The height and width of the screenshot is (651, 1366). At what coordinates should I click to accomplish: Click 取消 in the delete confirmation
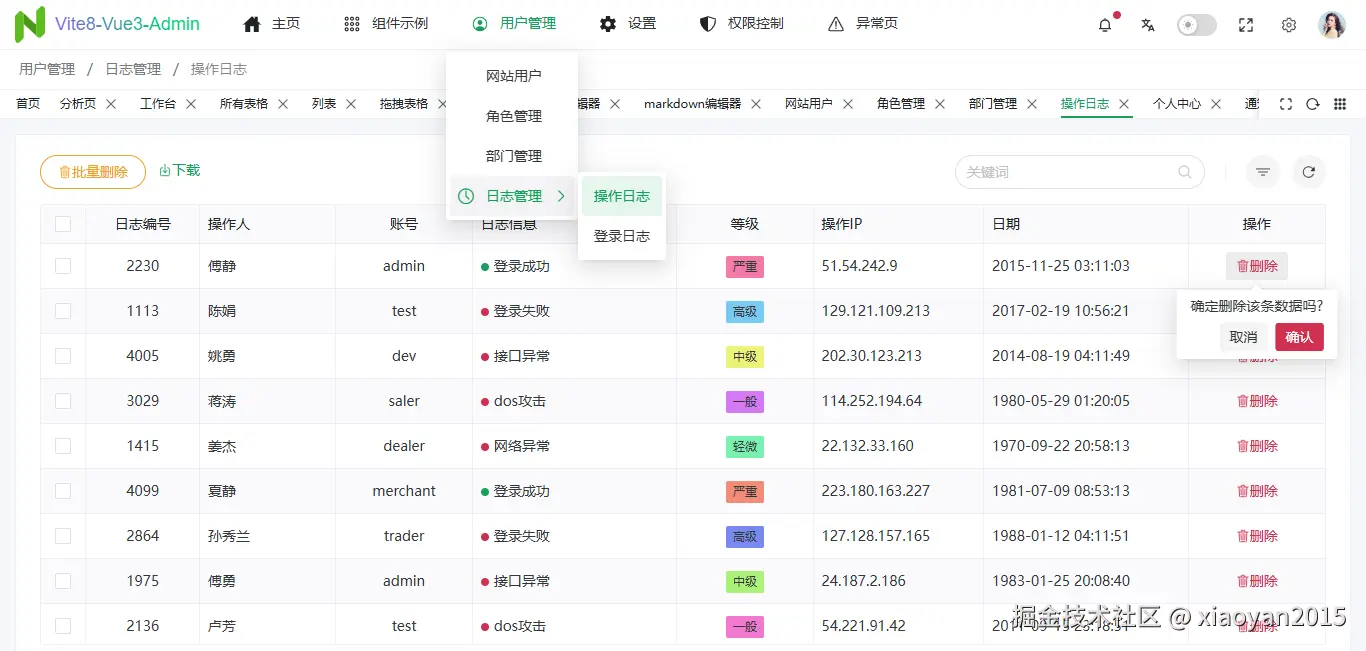[x=1244, y=337]
